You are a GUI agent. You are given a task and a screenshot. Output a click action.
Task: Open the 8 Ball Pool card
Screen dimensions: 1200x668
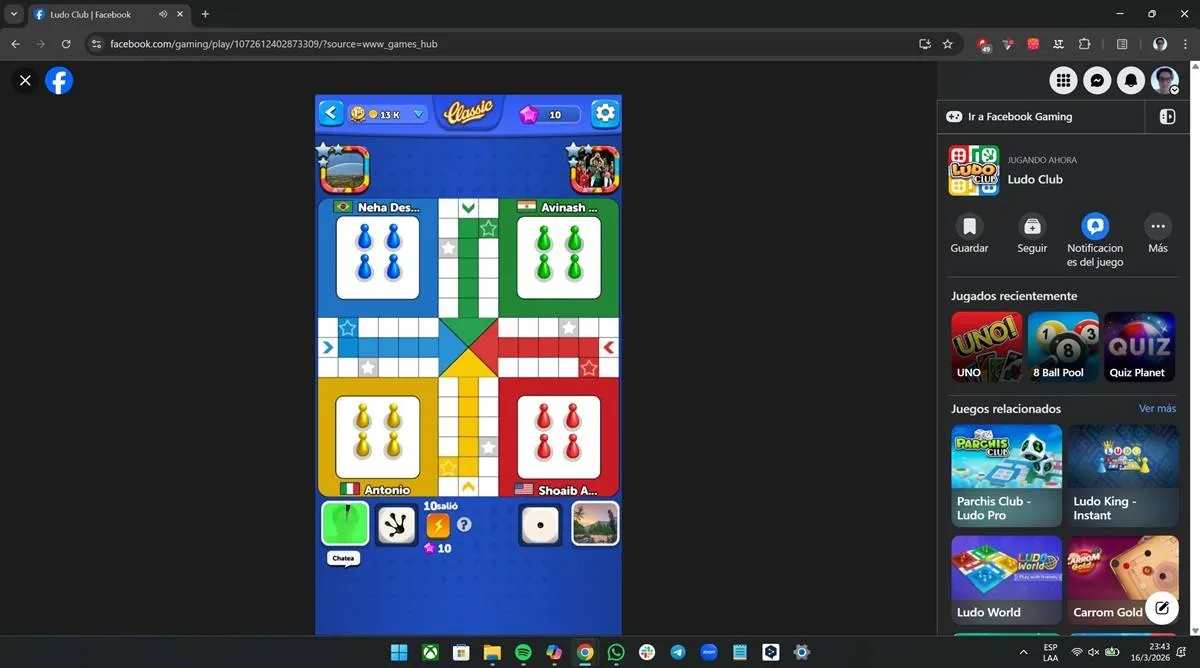click(x=1063, y=346)
